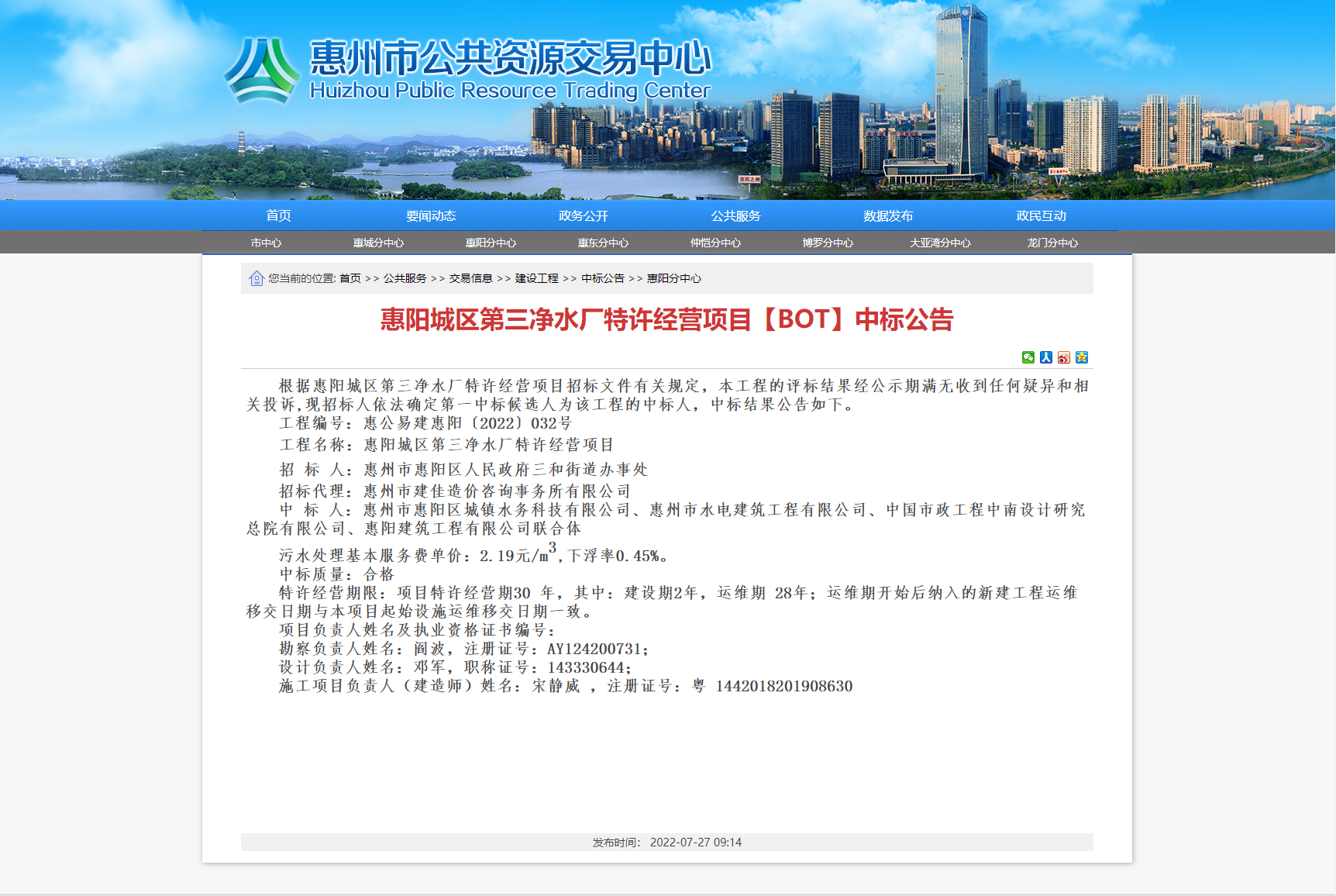
Task: Open the 惠东分中心 sub-center tab
Action: [603, 243]
